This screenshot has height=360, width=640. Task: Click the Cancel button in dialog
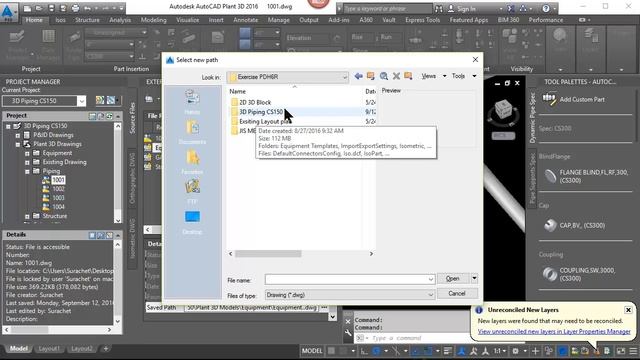pos(457,293)
